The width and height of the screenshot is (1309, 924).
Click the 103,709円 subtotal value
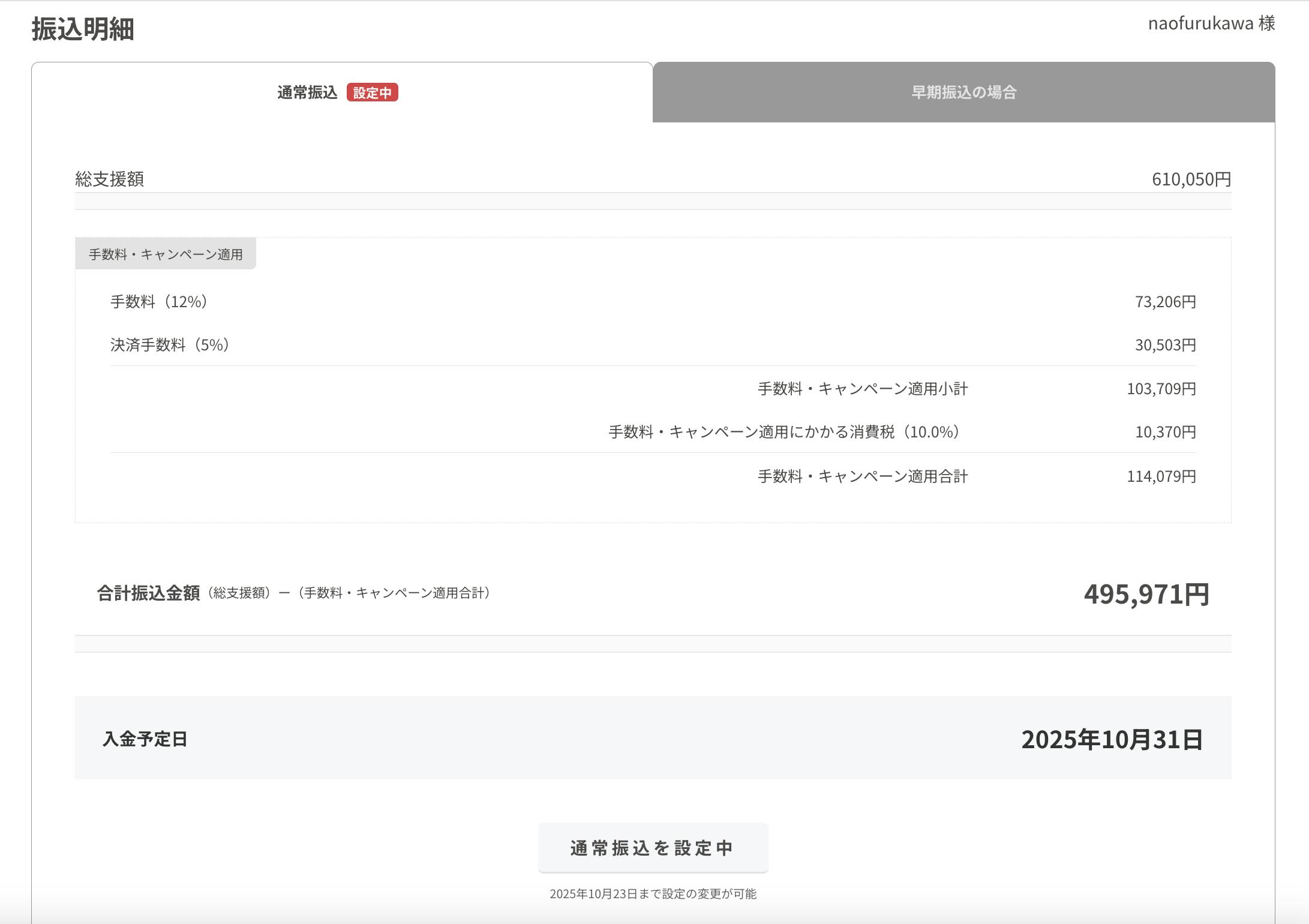click(x=1161, y=389)
